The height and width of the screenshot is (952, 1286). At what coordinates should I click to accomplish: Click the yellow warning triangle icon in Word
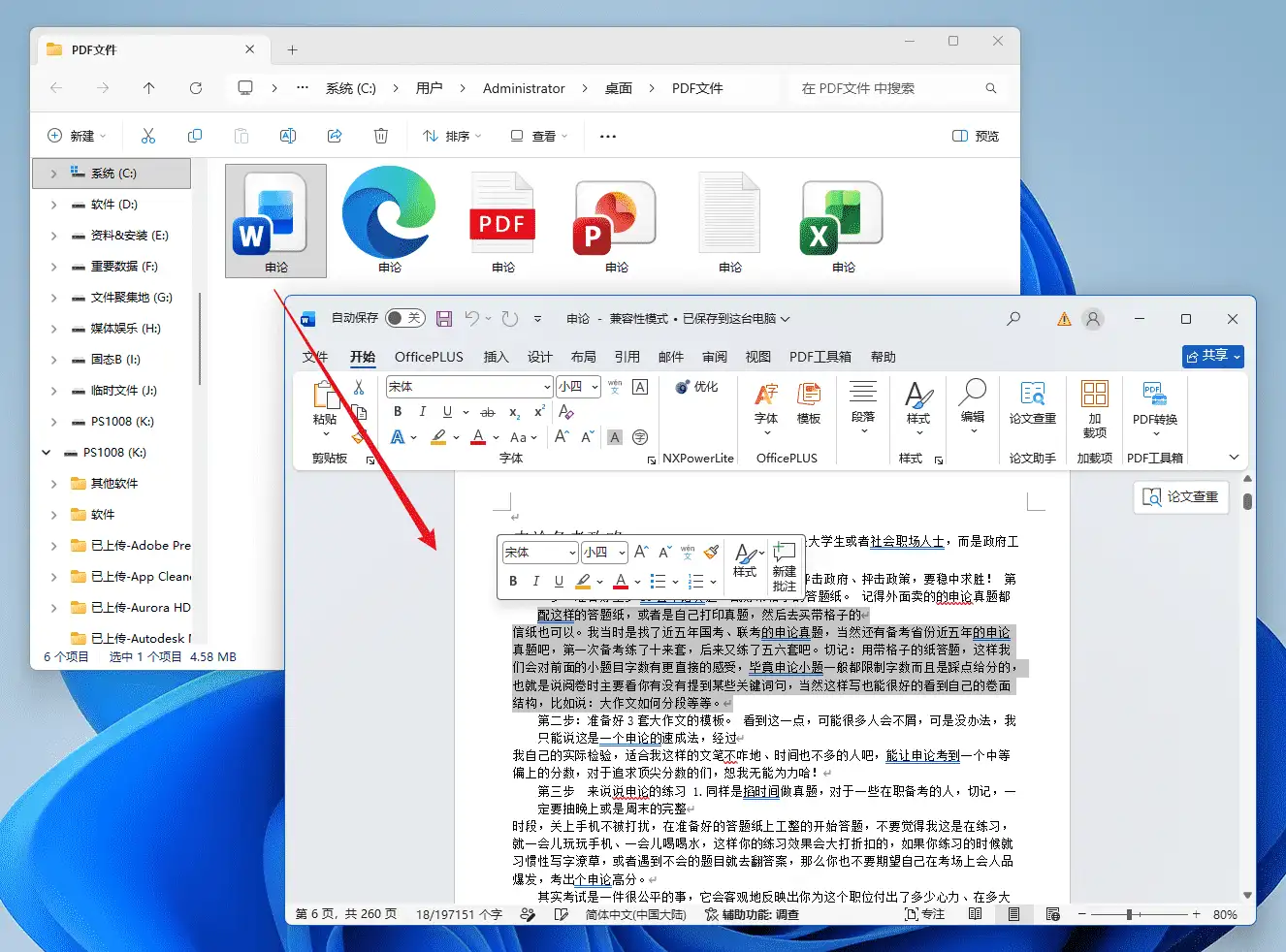tap(1064, 319)
